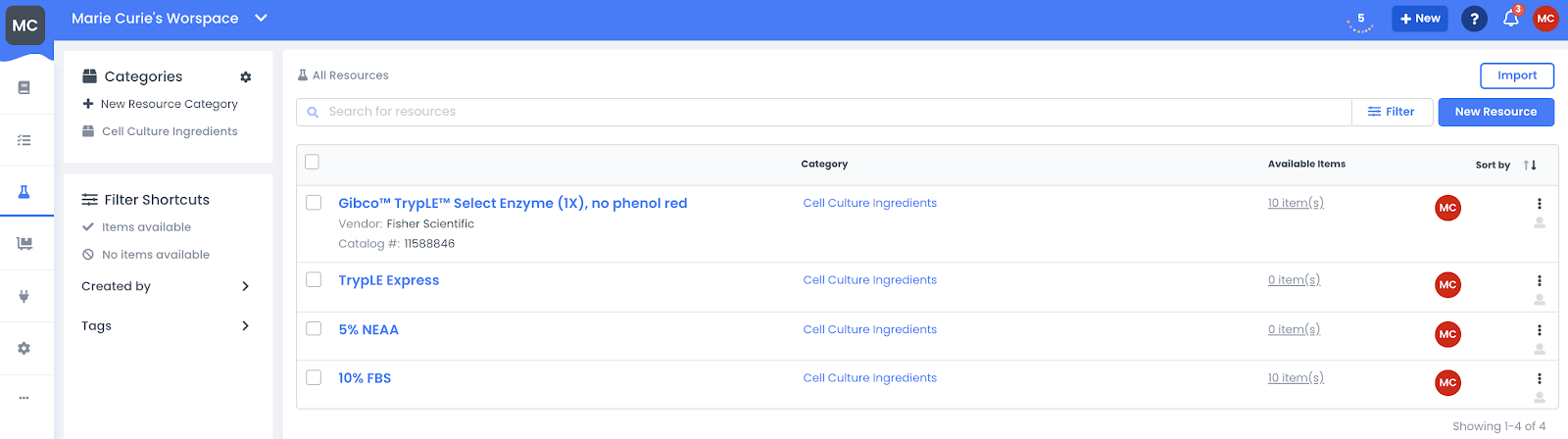Open the notebook icon in left sidebar
This screenshot has height=439, width=1568.
(24, 87)
